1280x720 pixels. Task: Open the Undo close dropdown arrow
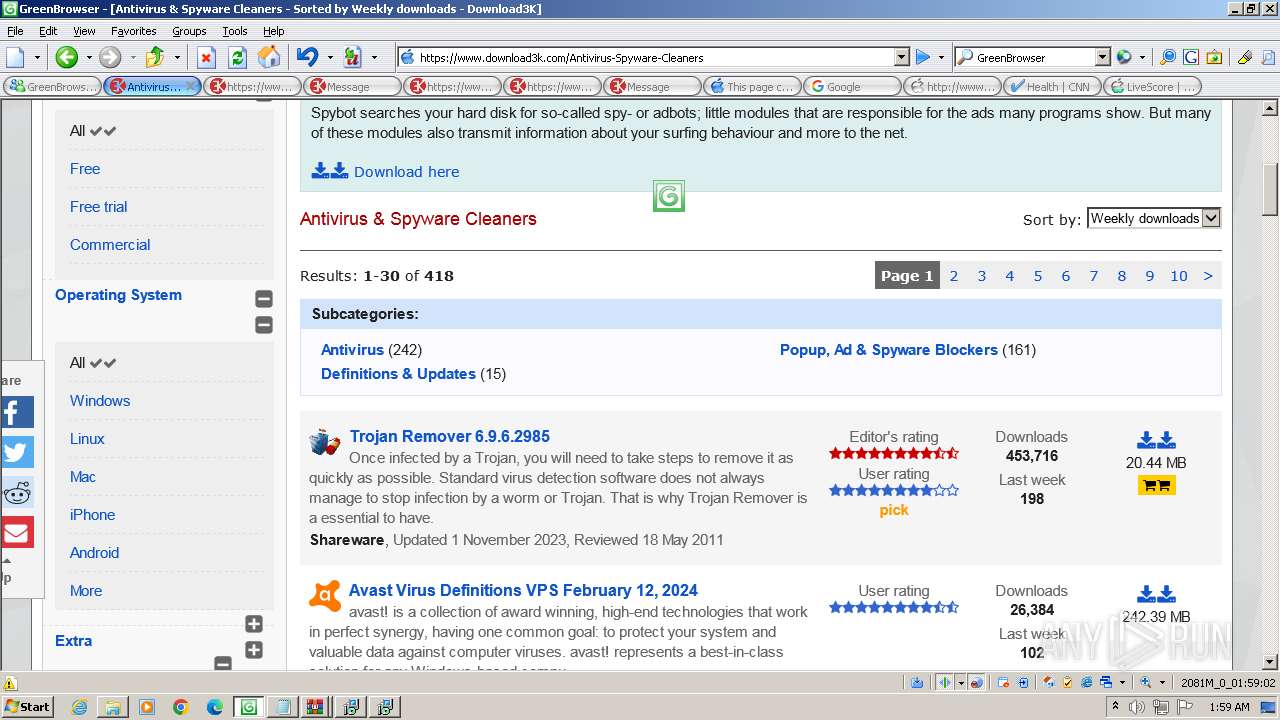pyautogui.click(x=329, y=57)
